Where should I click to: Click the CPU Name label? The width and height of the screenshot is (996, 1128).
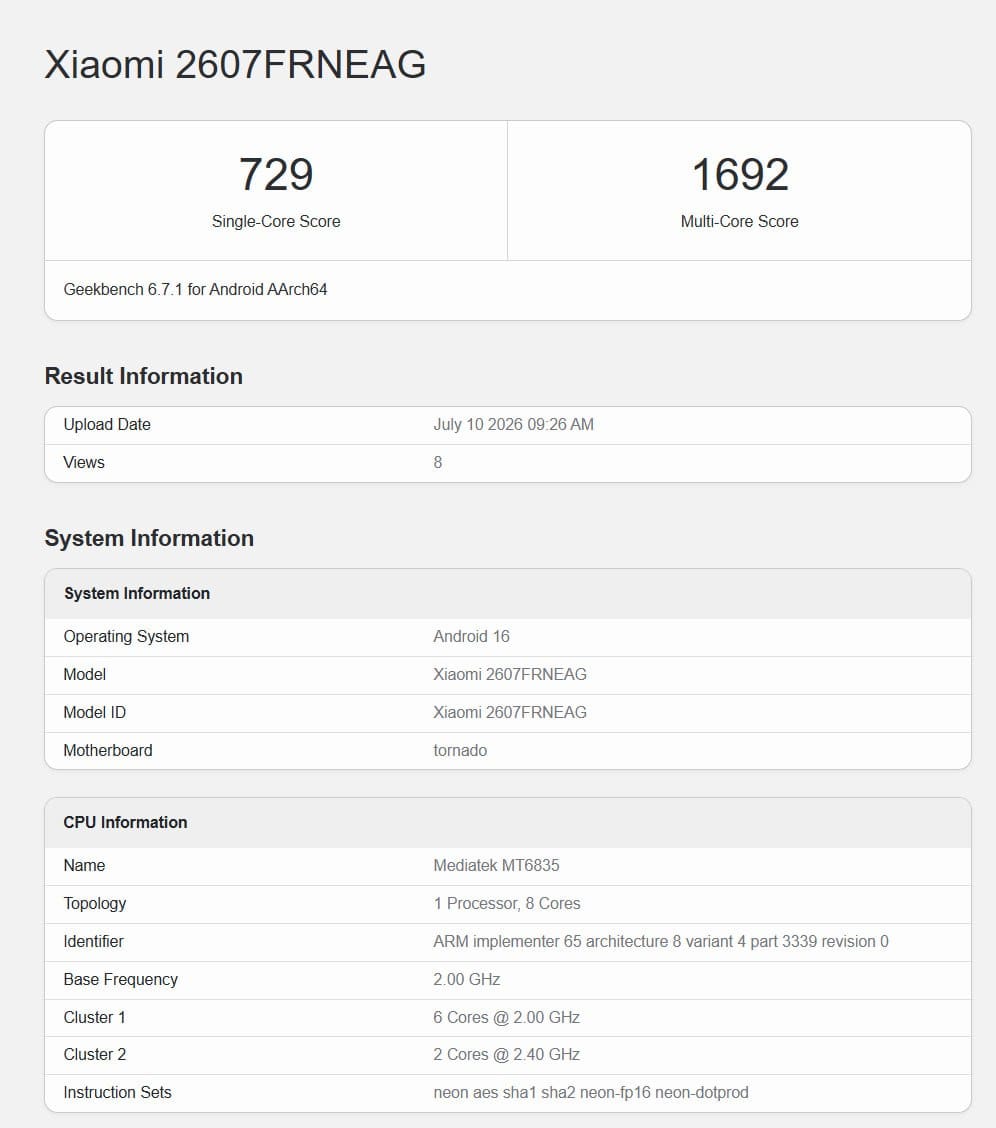point(84,865)
